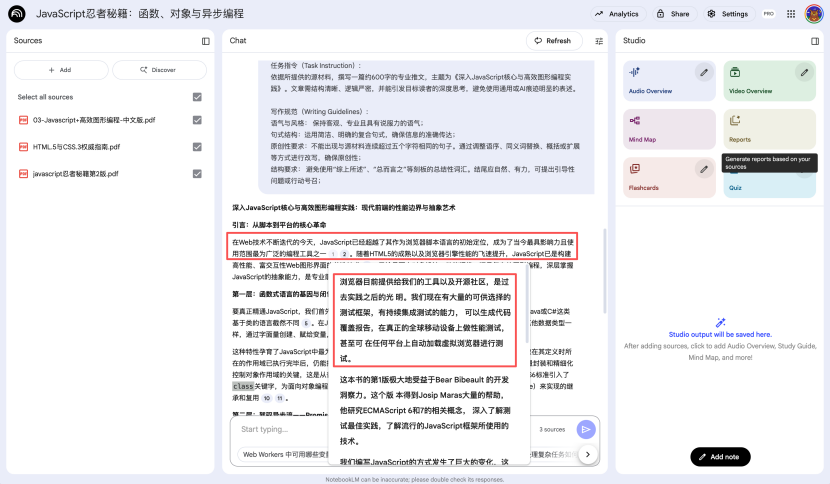Generate an Audio Overview
830x484 pixels.
pyautogui.click(x=669, y=80)
